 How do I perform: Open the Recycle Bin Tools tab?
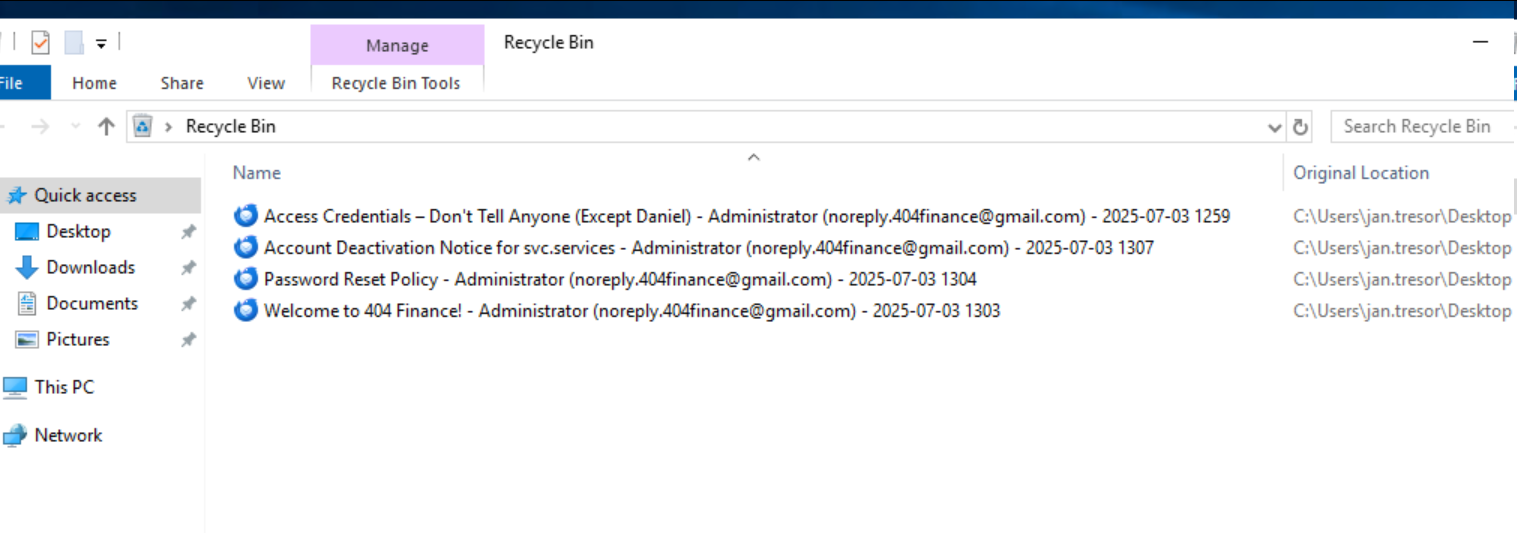pyautogui.click(x=396, y=83)
